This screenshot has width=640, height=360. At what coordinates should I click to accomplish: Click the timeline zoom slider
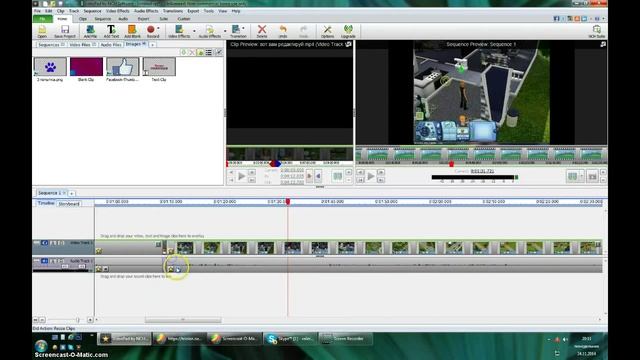click(78, 320)
